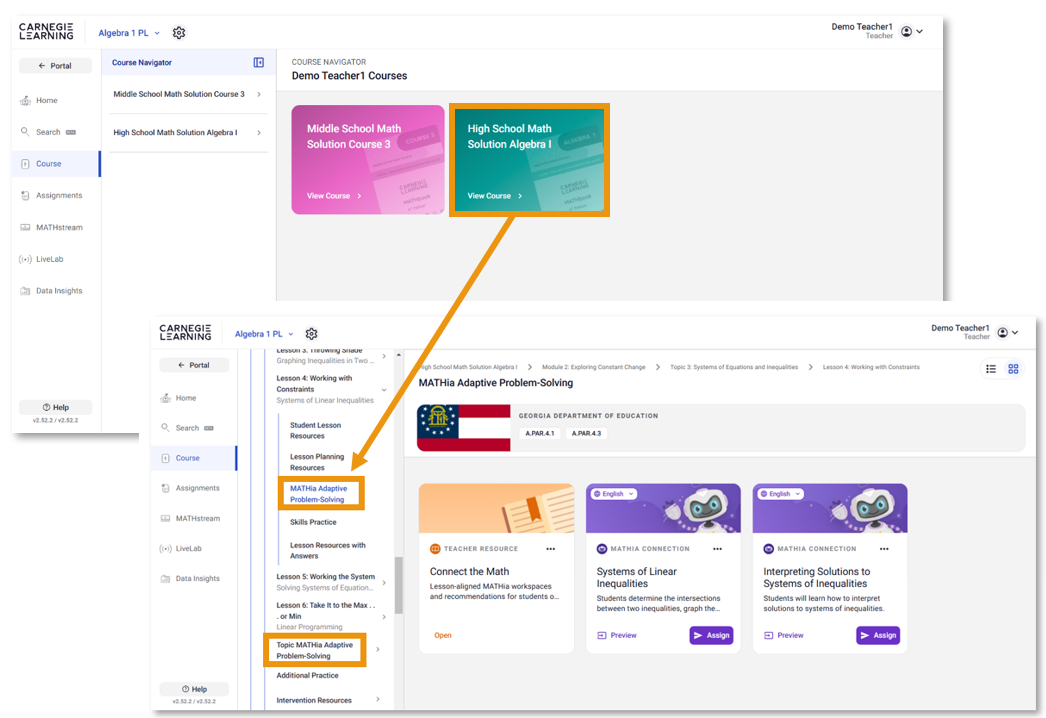Select Lesson Planning Resources in lesson tree
The image size is (1046, 718).
click(x=317, y=462)
